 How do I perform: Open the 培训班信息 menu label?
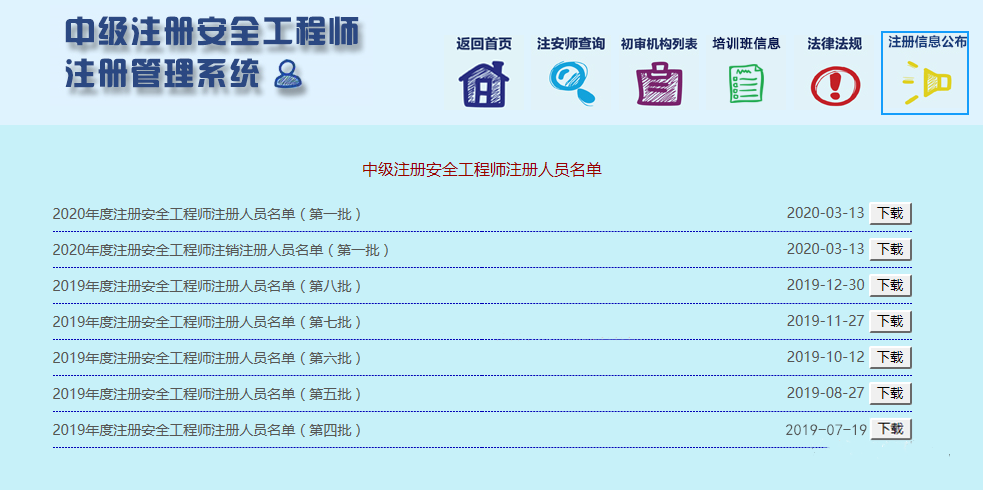[x=746, y=43]
